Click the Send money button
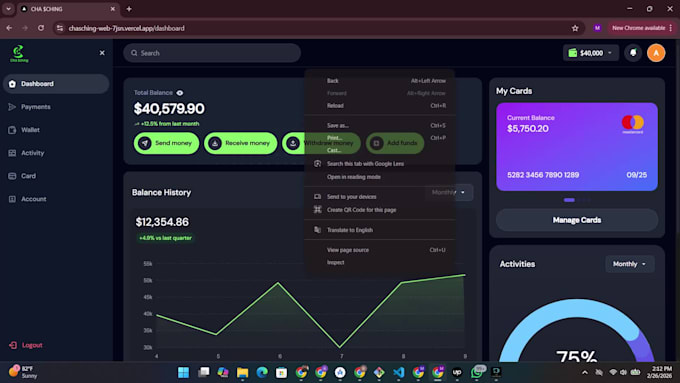The height and width of the screenshot is (383, 680). click(x=167, y=143)
